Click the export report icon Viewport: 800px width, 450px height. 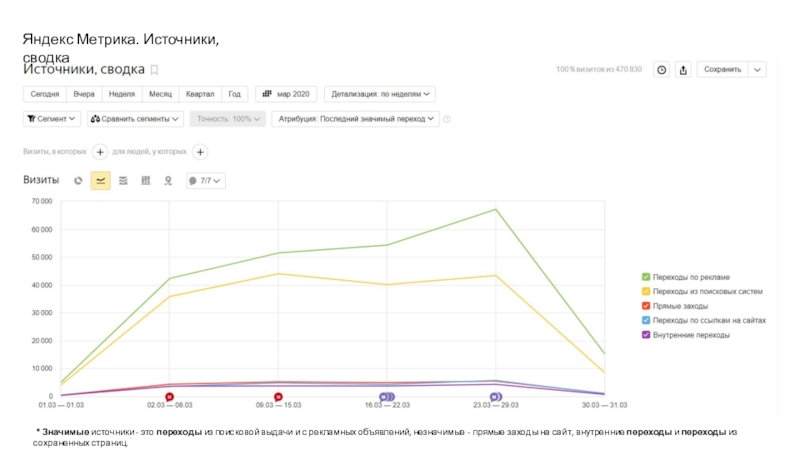coord(683,70)
